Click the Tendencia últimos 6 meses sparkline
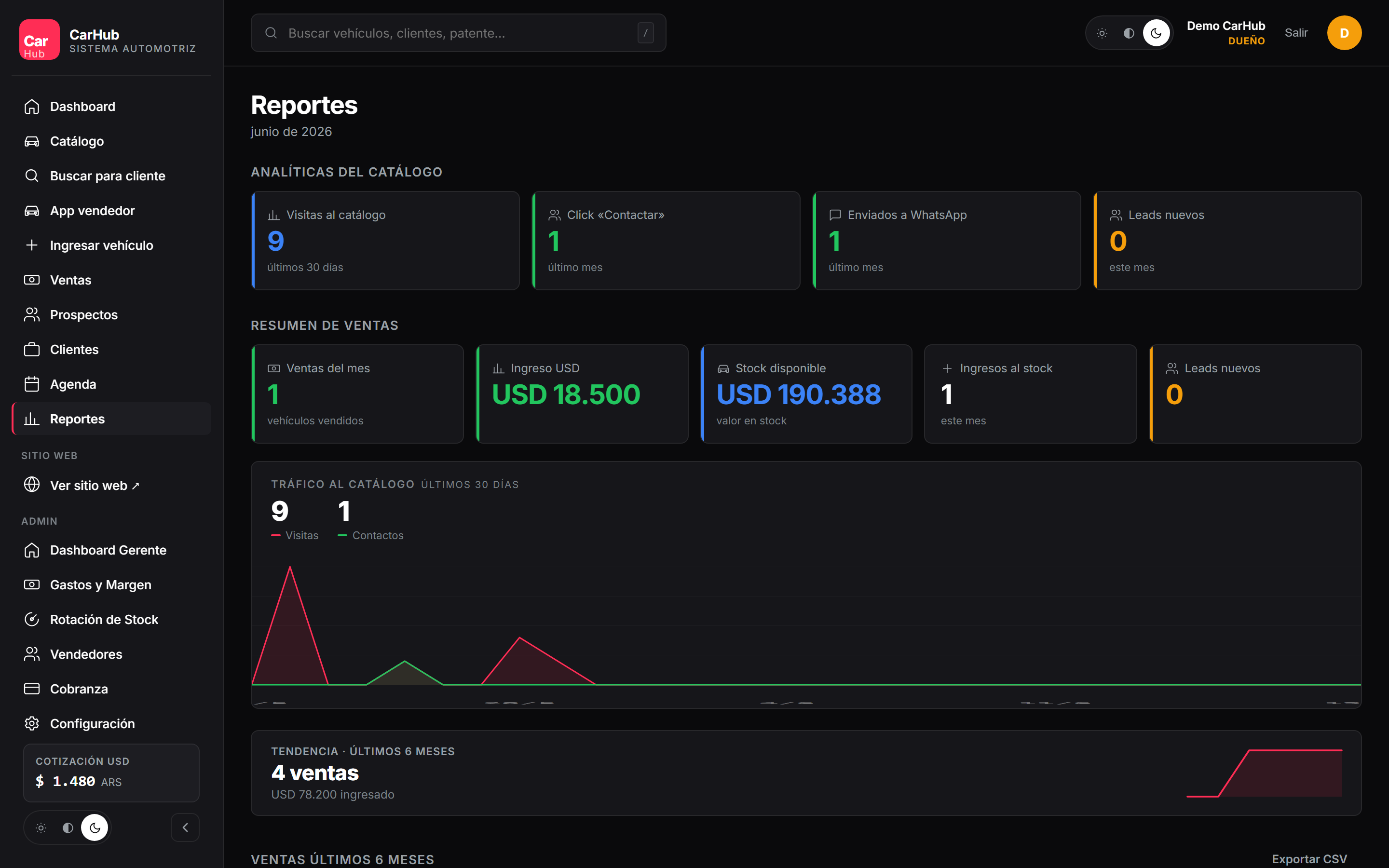This screenshot has width=1389, height=868. pyautogui.click(x=1264, y=773)
